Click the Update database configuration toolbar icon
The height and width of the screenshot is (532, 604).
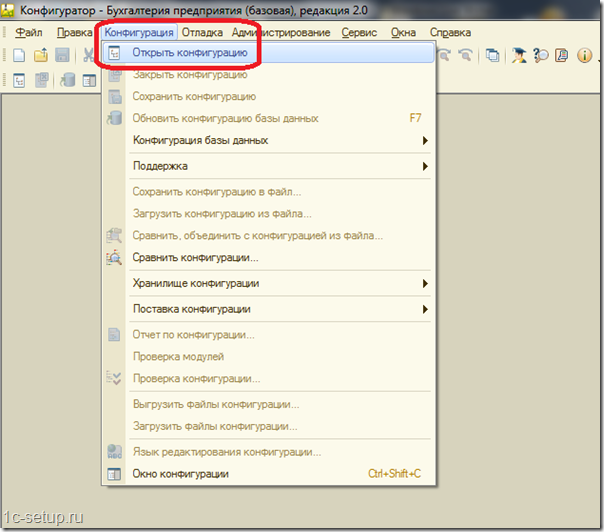pyautogui.click(x=68, y=80)
